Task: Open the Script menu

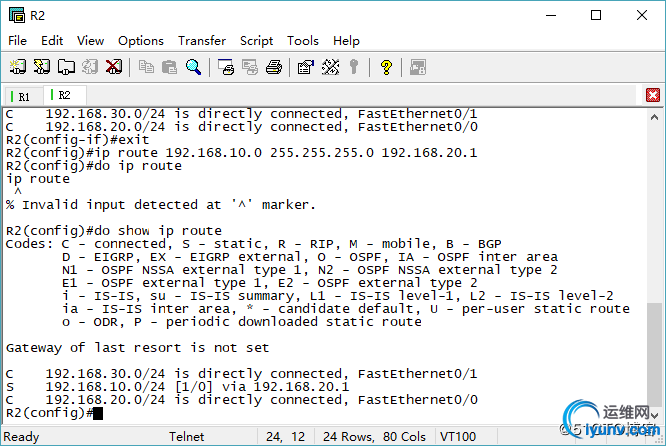Action: 257,41
